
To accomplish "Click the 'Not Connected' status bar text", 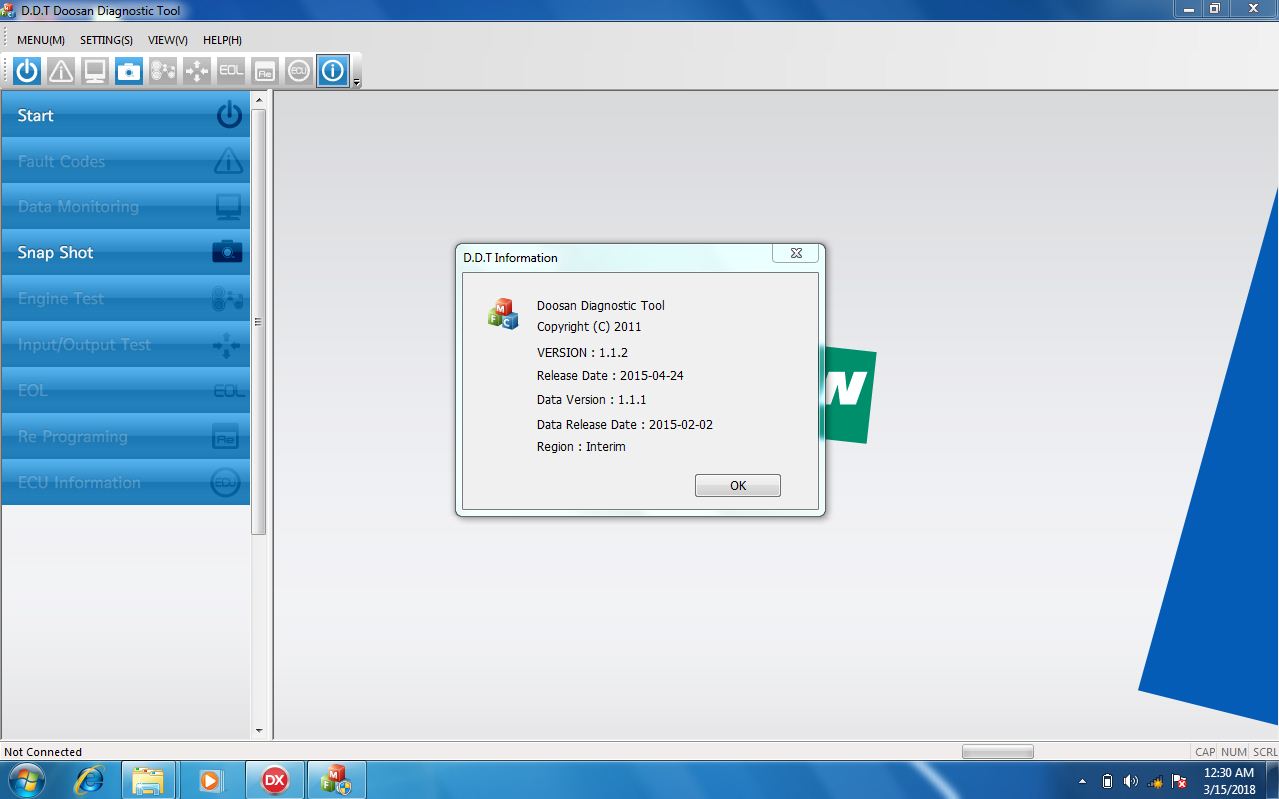I will coord(43,752).
